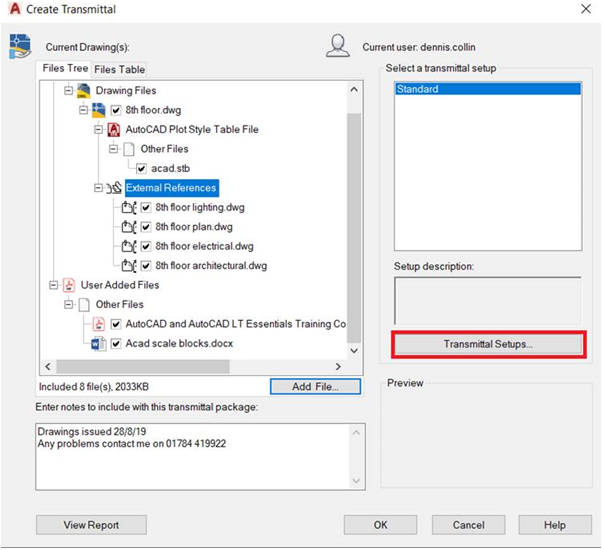The image size is (603, 550).
Task: Collapse the Drawing Files node
Action: coord(68,91)
